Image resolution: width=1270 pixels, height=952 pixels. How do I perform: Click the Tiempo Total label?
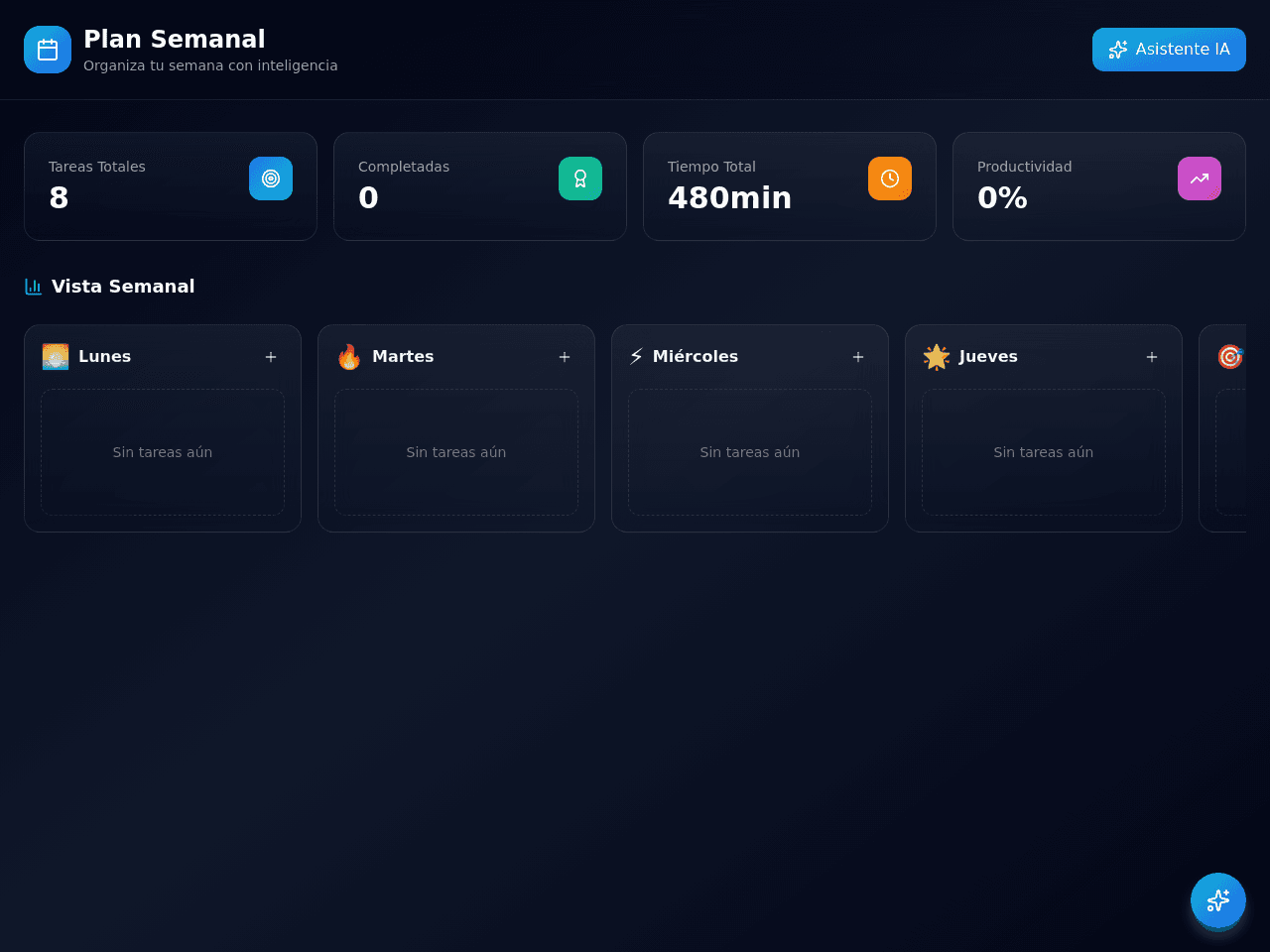(711, 167)
